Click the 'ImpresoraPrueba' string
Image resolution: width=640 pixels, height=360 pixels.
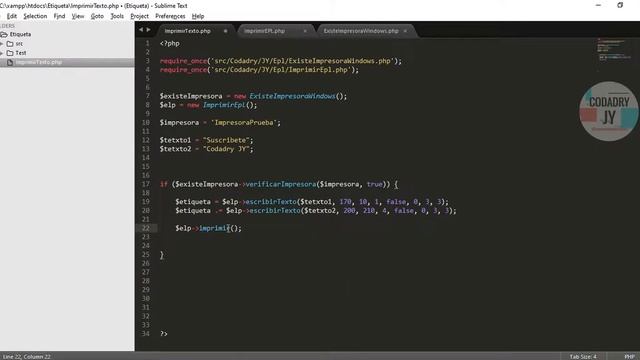tap(244, 122)
